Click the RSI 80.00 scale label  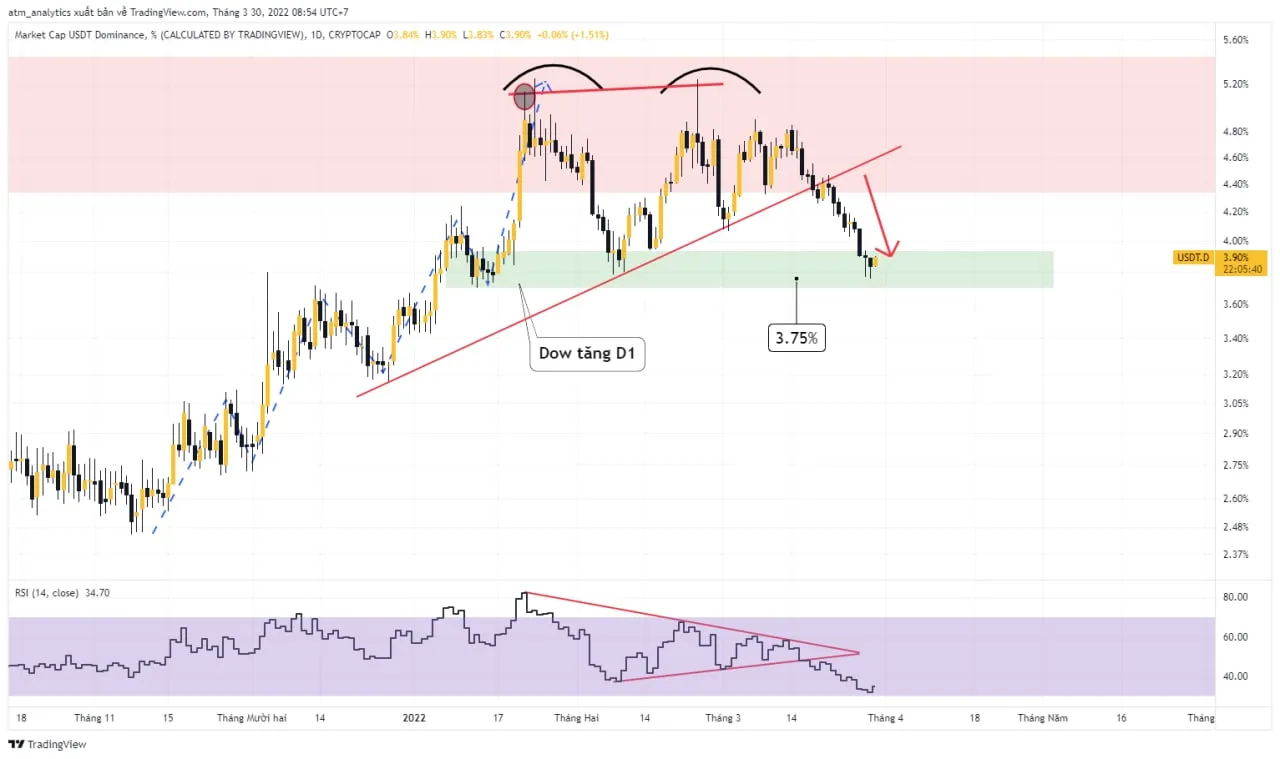1234,597
